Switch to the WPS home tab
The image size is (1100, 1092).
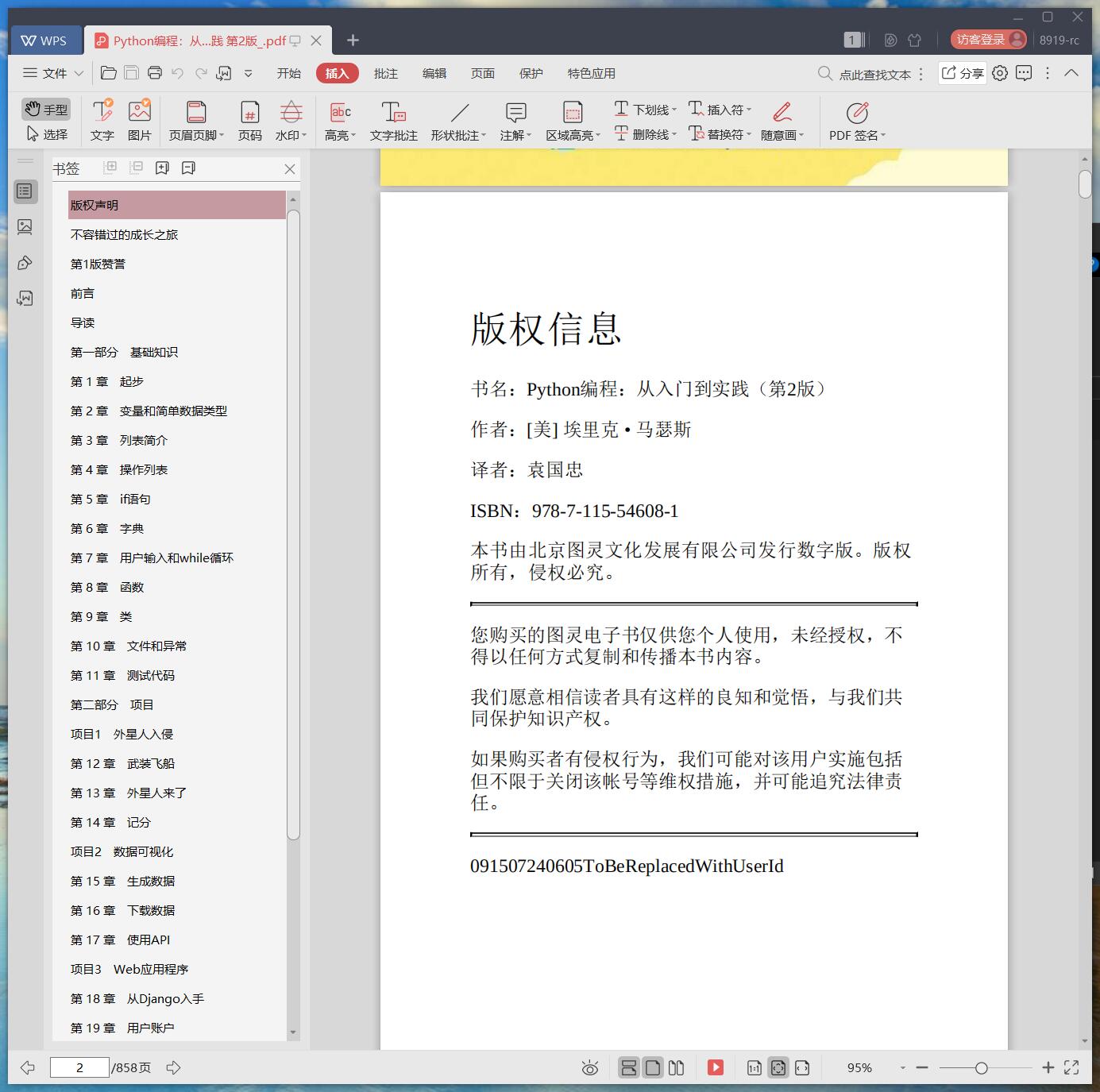[x=46, y=41]
